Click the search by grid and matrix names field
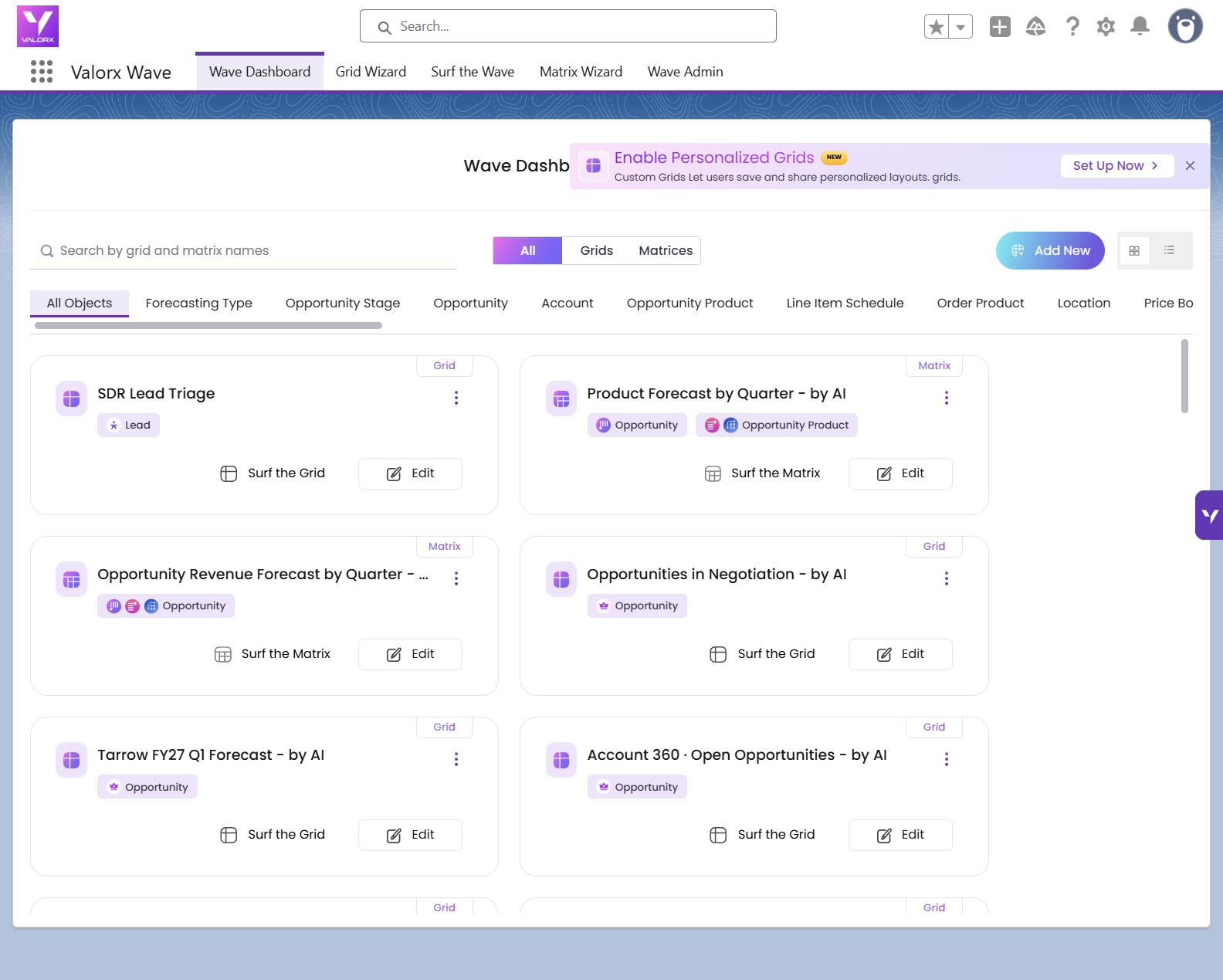Image resolution: width=1223 pixels, height=980 pixels. click(243, 251)
